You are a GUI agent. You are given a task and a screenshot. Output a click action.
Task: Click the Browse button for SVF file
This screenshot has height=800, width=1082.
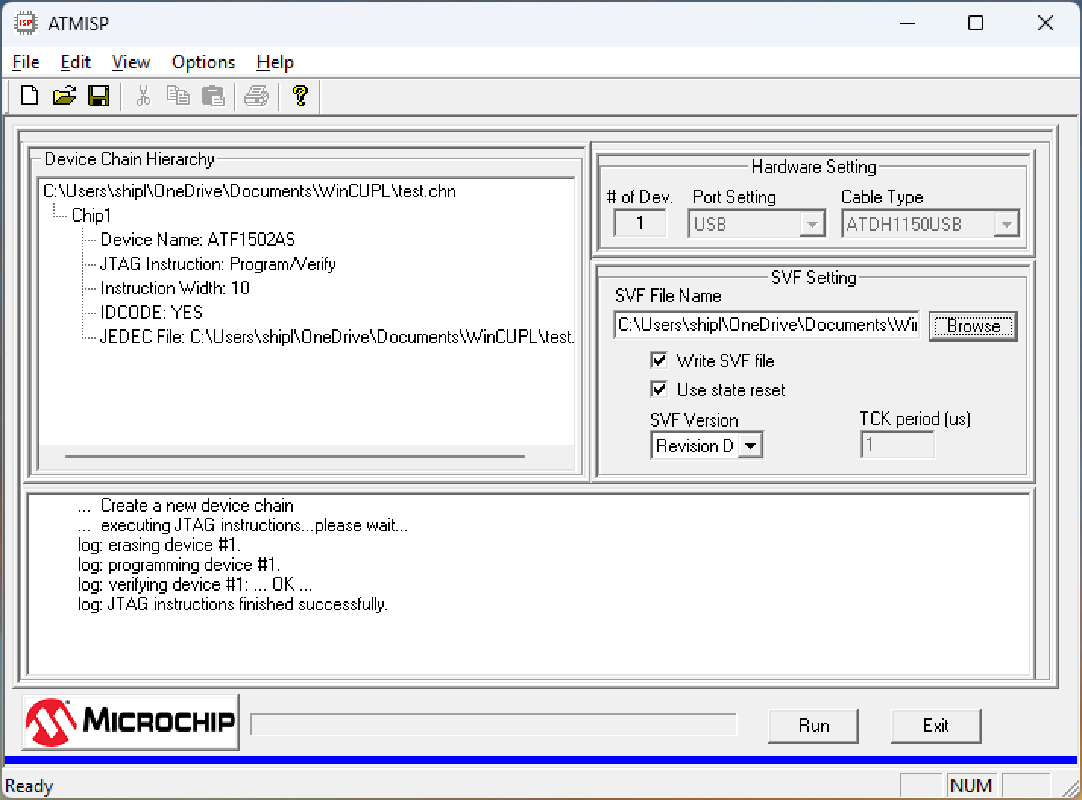click(x=973, y=326)
